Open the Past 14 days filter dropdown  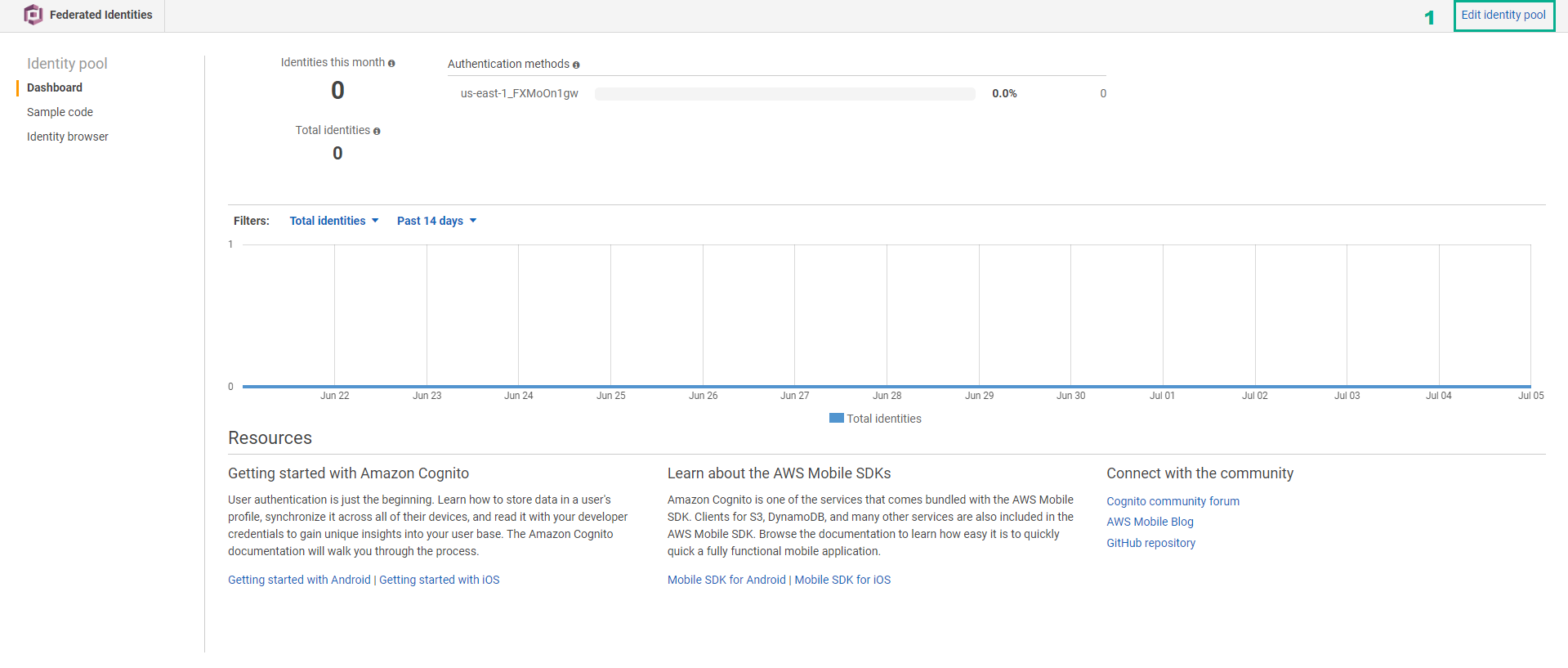pos(436,221)
